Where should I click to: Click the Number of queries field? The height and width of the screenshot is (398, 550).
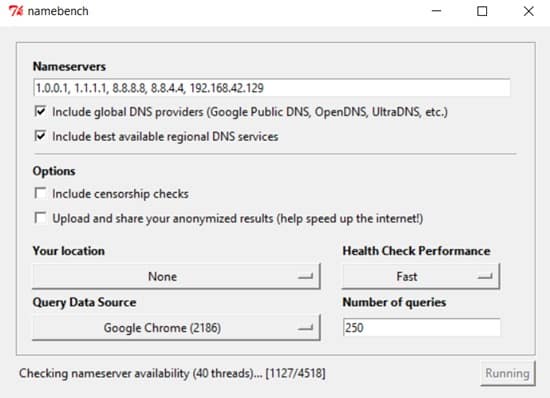pos(422,328)
